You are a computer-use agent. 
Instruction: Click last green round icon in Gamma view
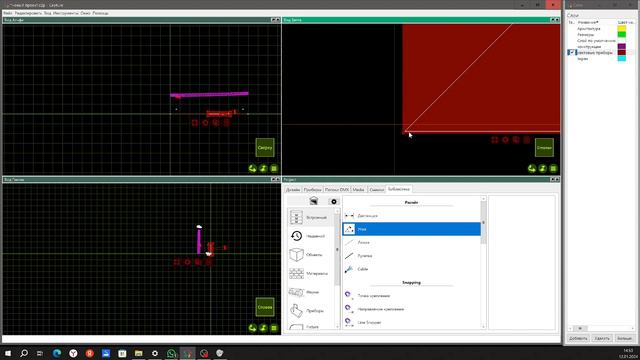(x=274, y=328)
